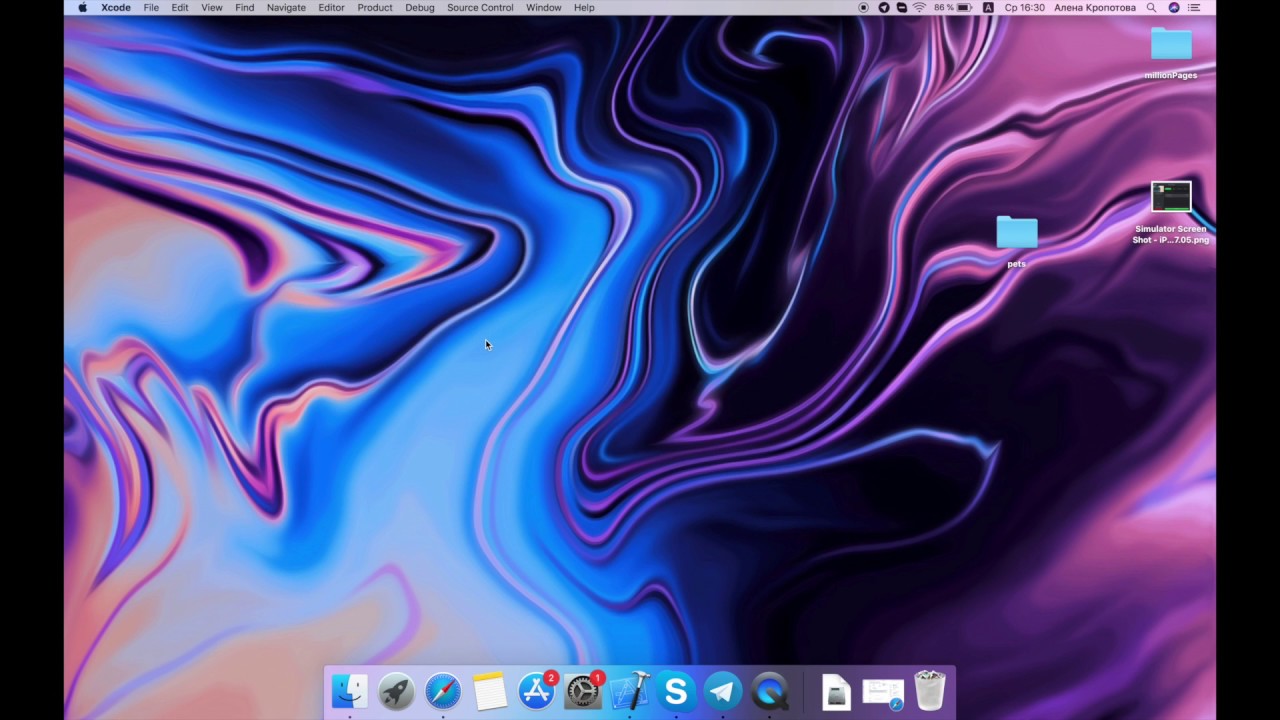Image resolution: width=1280 pixels, height=720 pixels.
Task: Open the Notes app in the Dock
Action: [x=490, y=691]
